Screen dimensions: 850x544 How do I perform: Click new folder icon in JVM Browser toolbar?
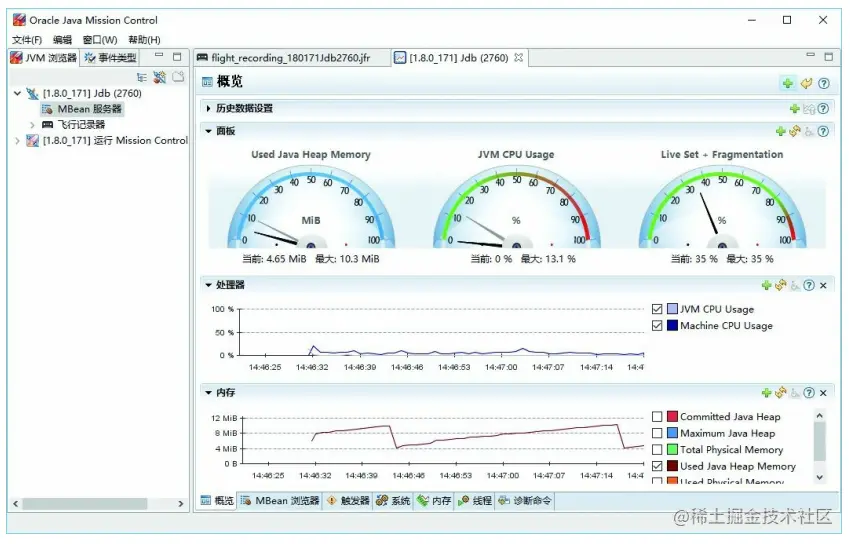[178, 77]
